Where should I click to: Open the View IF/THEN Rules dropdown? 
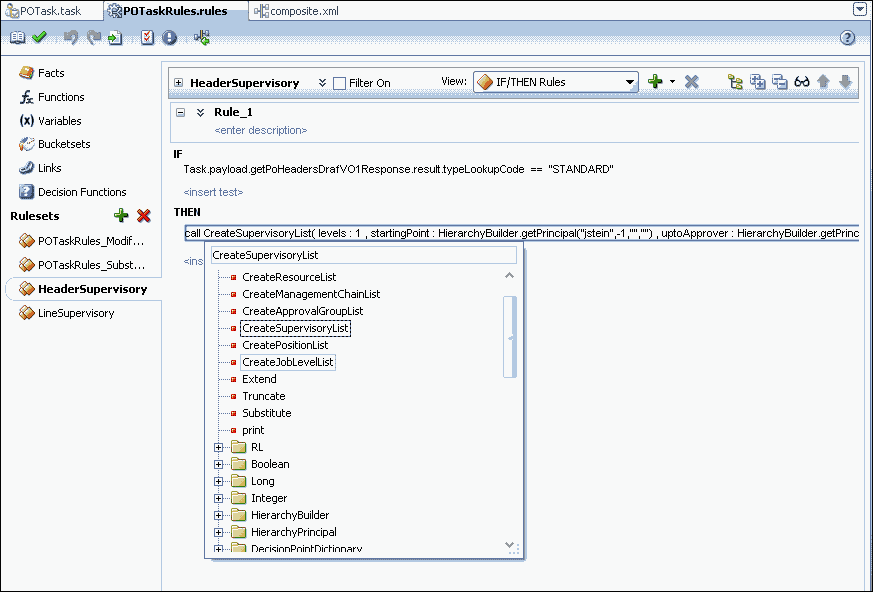click(x=629, y=82)
